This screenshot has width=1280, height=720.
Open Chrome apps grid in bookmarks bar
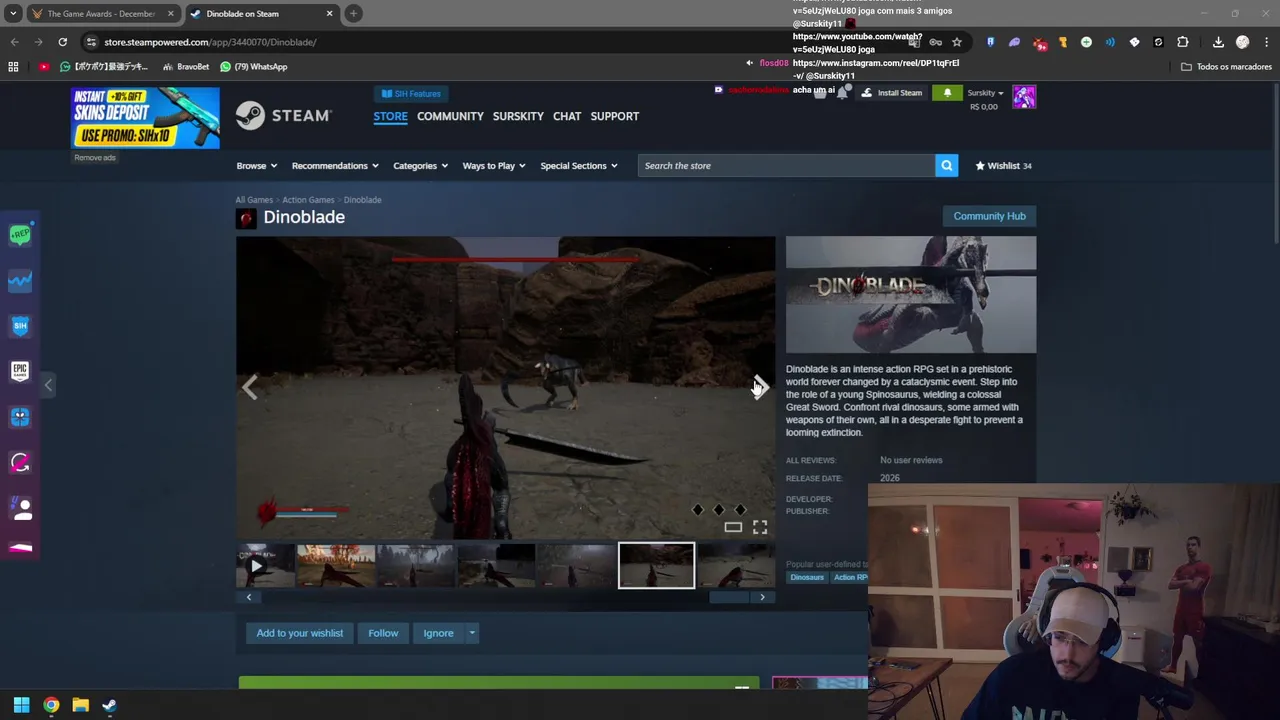13,67
